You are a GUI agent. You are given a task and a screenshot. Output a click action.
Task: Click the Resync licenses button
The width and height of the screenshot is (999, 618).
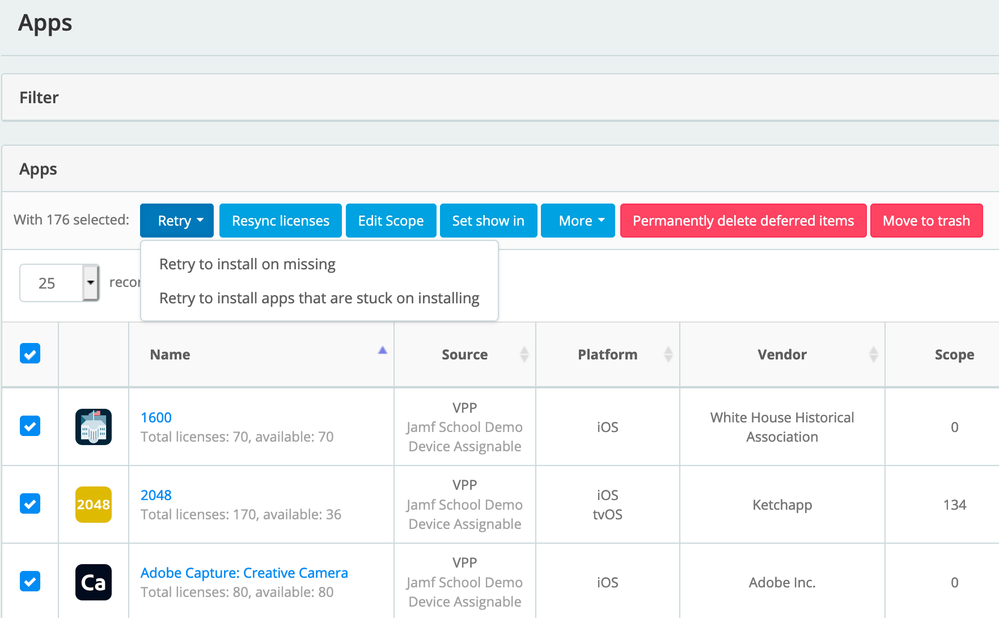tap(280, 220)
